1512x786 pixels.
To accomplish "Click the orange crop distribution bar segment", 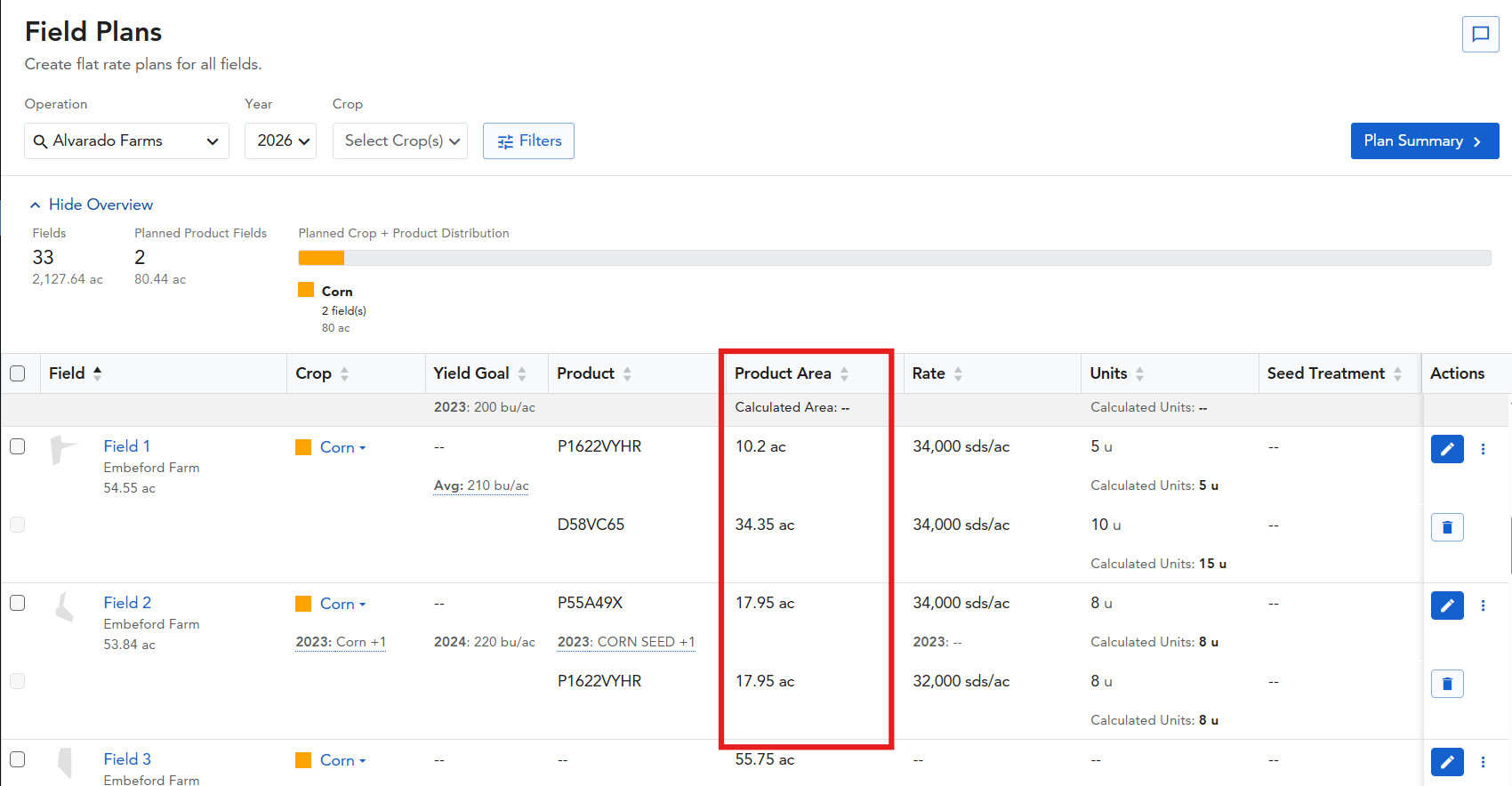I will (x=321, y=258).
